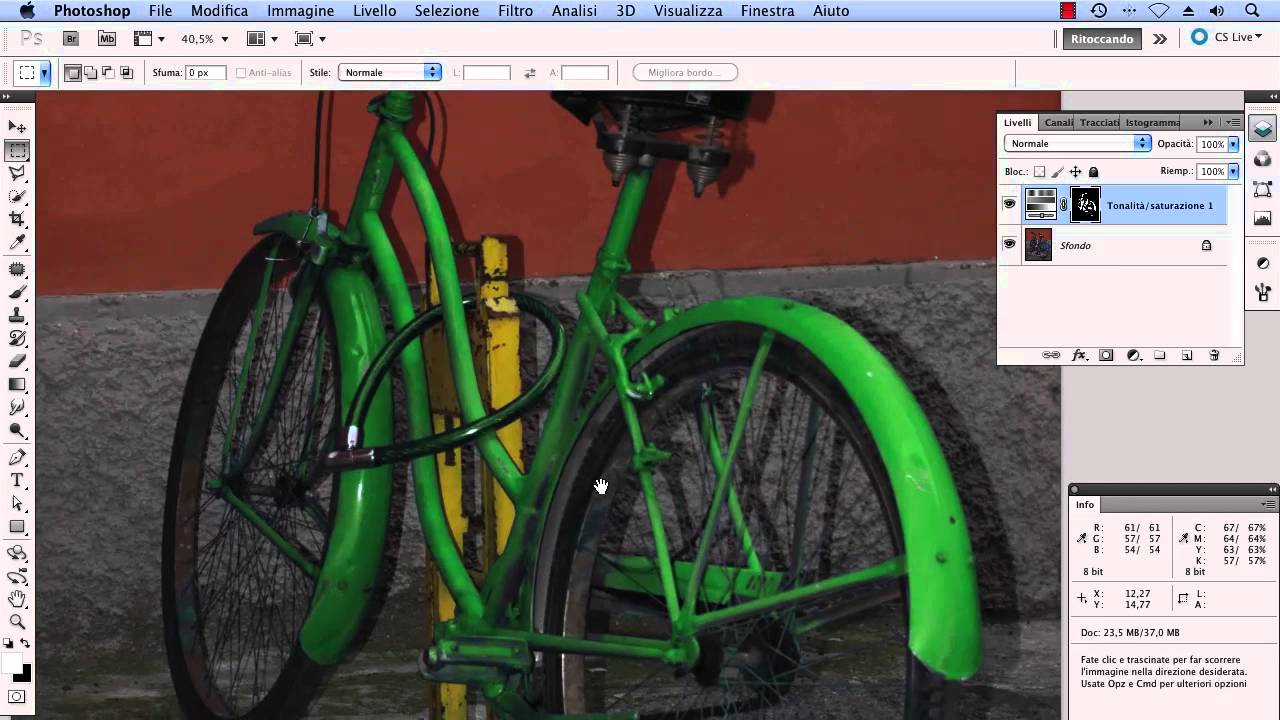Select the Polygonal Lasso tool
Image resolution: width=1280 pixels, height=720 pixels.
click(x=17, y=174)
